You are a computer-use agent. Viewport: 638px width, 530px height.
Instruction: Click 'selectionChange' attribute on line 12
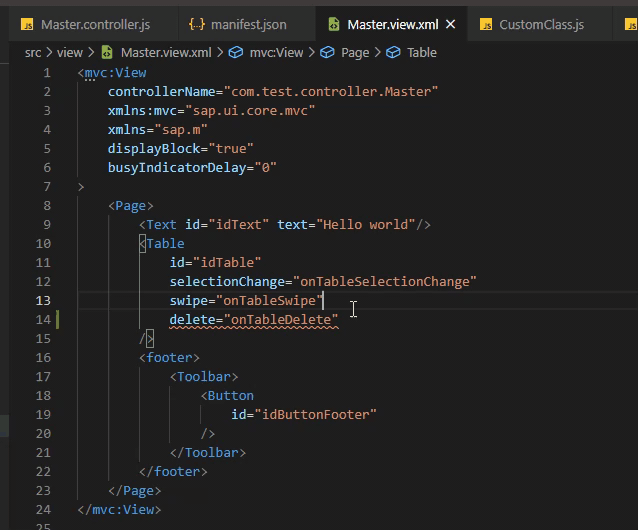[x=227, y=282]
